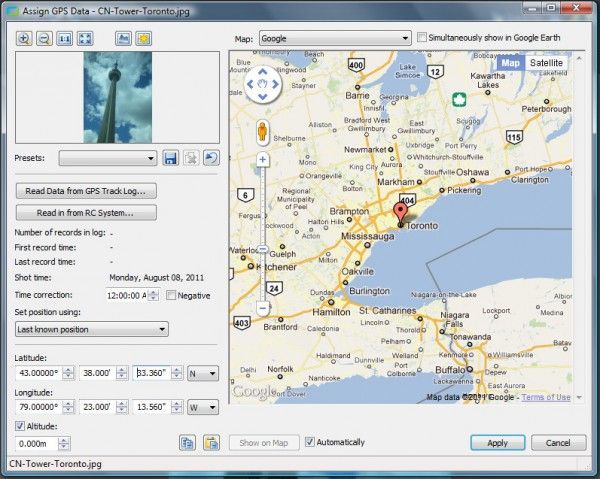
Task: Uncheck the Altitude checkbox
Action: coord(20,426)
